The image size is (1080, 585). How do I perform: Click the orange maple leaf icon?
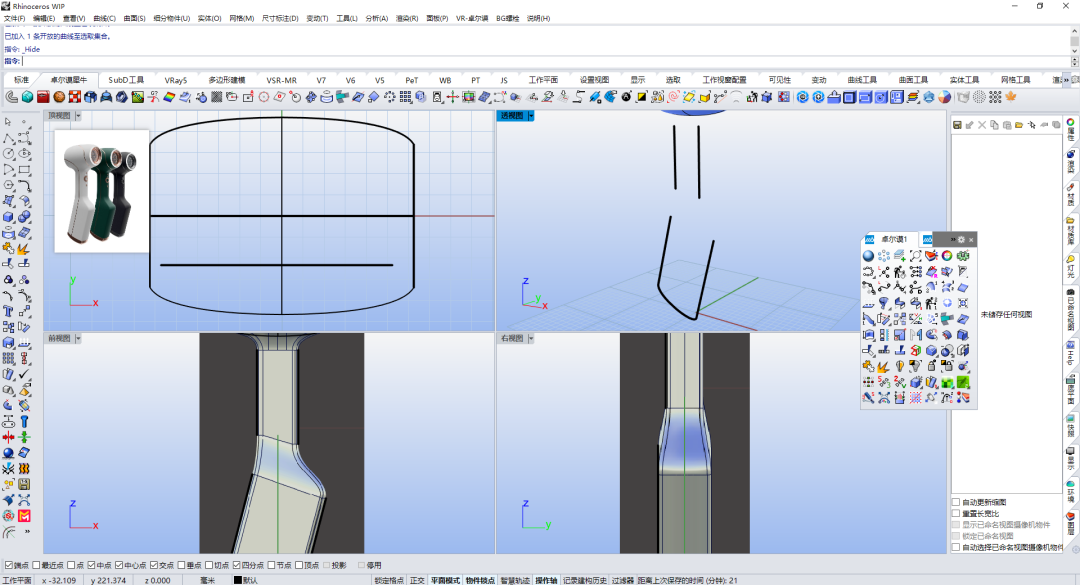pyautogui.click(x=1011, y=97)
